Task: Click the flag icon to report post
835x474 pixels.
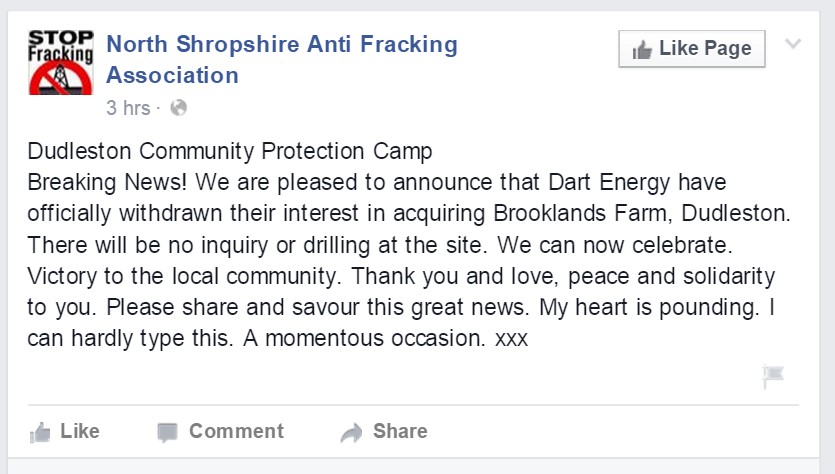Action: click(x=773, y=376)
